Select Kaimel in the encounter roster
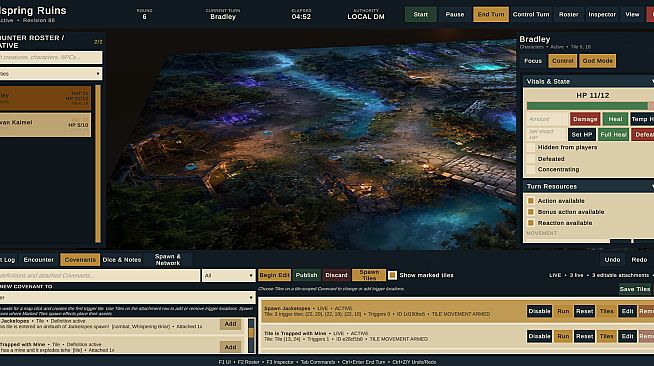Image resolution: width=654 pixels, height=366 pixels. tap(45, 124)
